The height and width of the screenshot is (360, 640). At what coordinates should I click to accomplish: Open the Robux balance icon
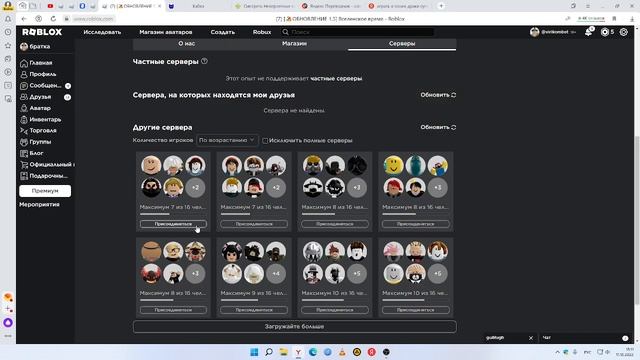pyautogui.click(x=604, y=32)
